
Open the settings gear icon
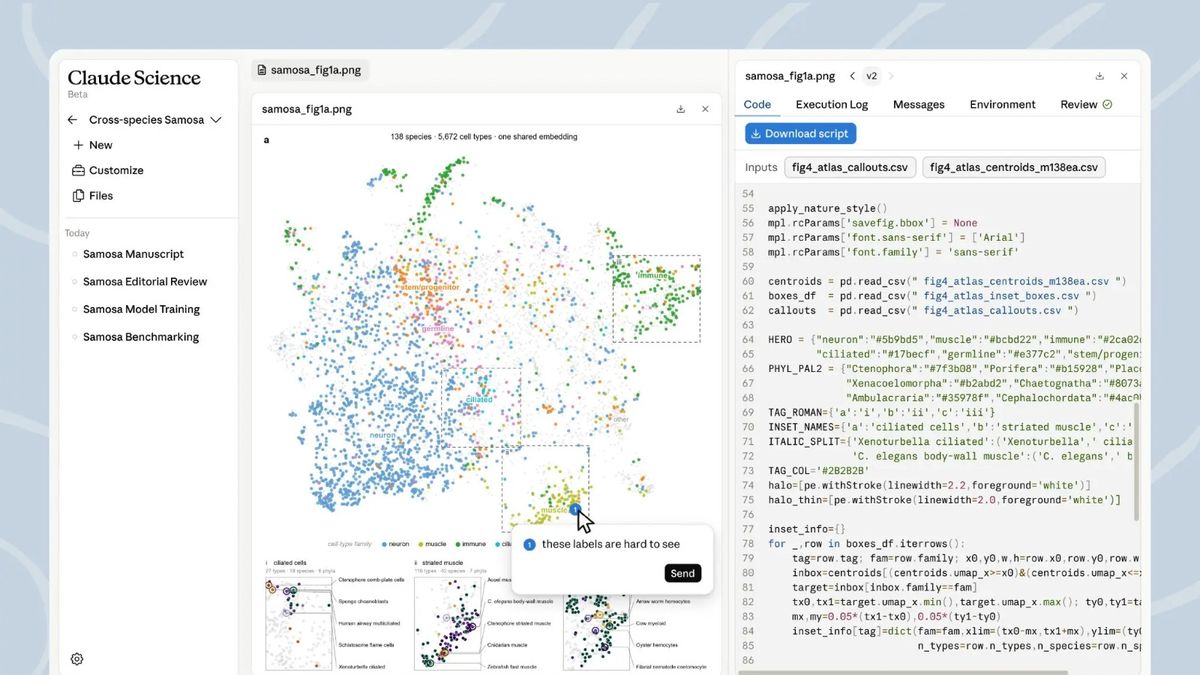[77, 659]
